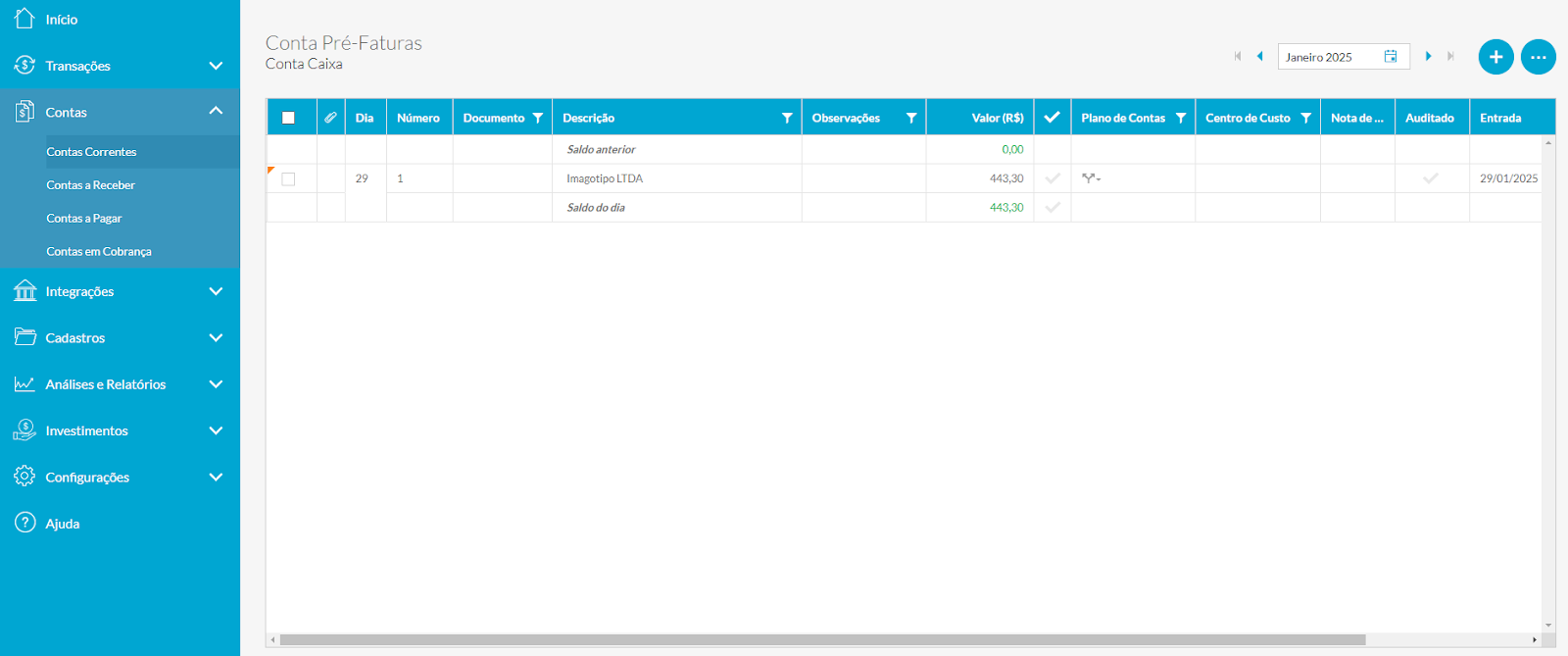The image size is (1568, 656).
Task: Click the Integrações bank icon
Action: tap(24, 290)
